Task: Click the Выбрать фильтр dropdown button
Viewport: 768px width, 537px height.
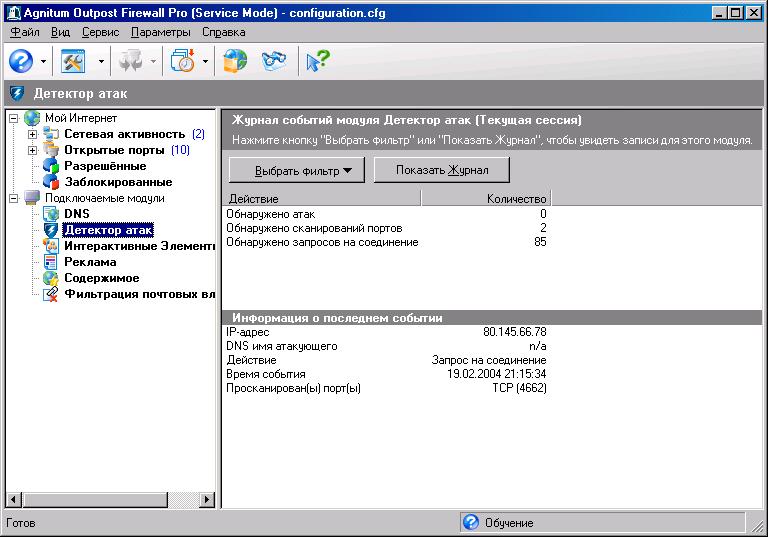Action: [x=297, y=170]
